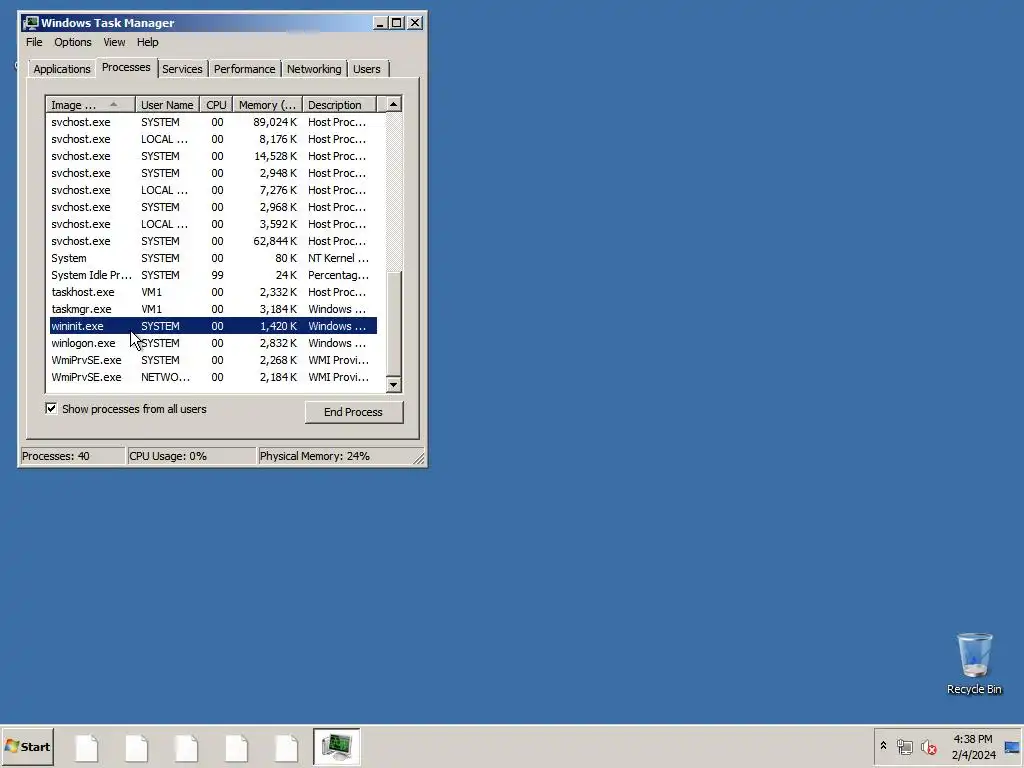This screenshot has width=1024, height=768.
Task: Click the process list scrollbar thumb
Action: click(x=393, y=323)
